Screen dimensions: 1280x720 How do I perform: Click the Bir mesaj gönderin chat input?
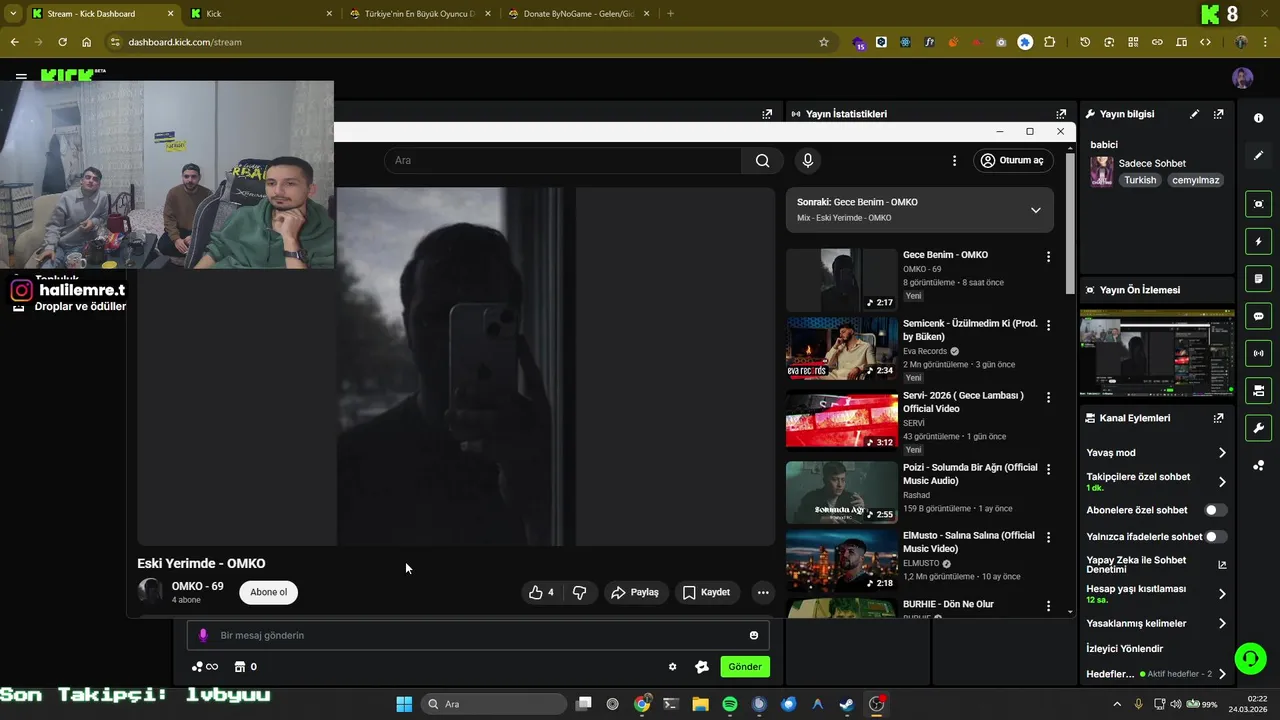[478, 635]
